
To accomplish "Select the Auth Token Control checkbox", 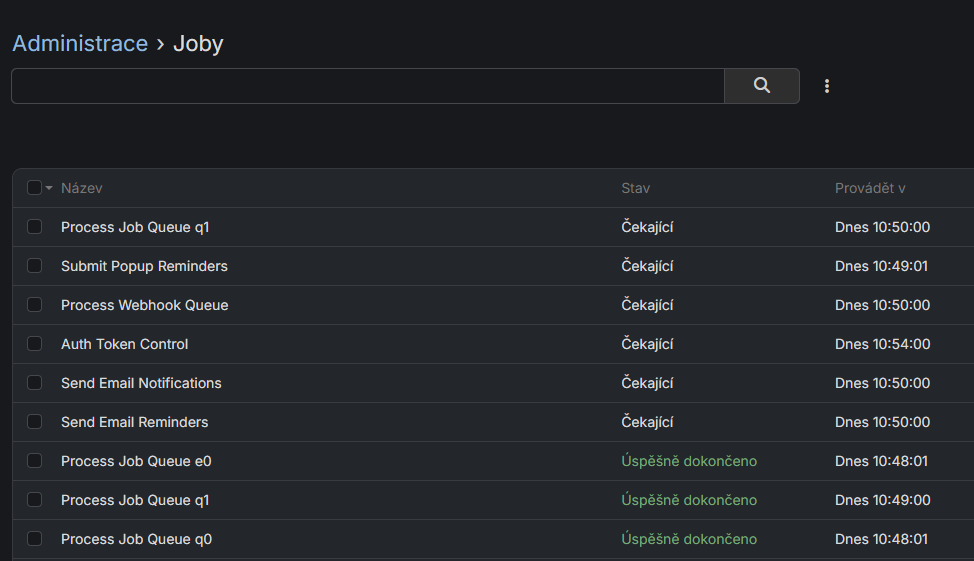I will (x=35, y=344).
